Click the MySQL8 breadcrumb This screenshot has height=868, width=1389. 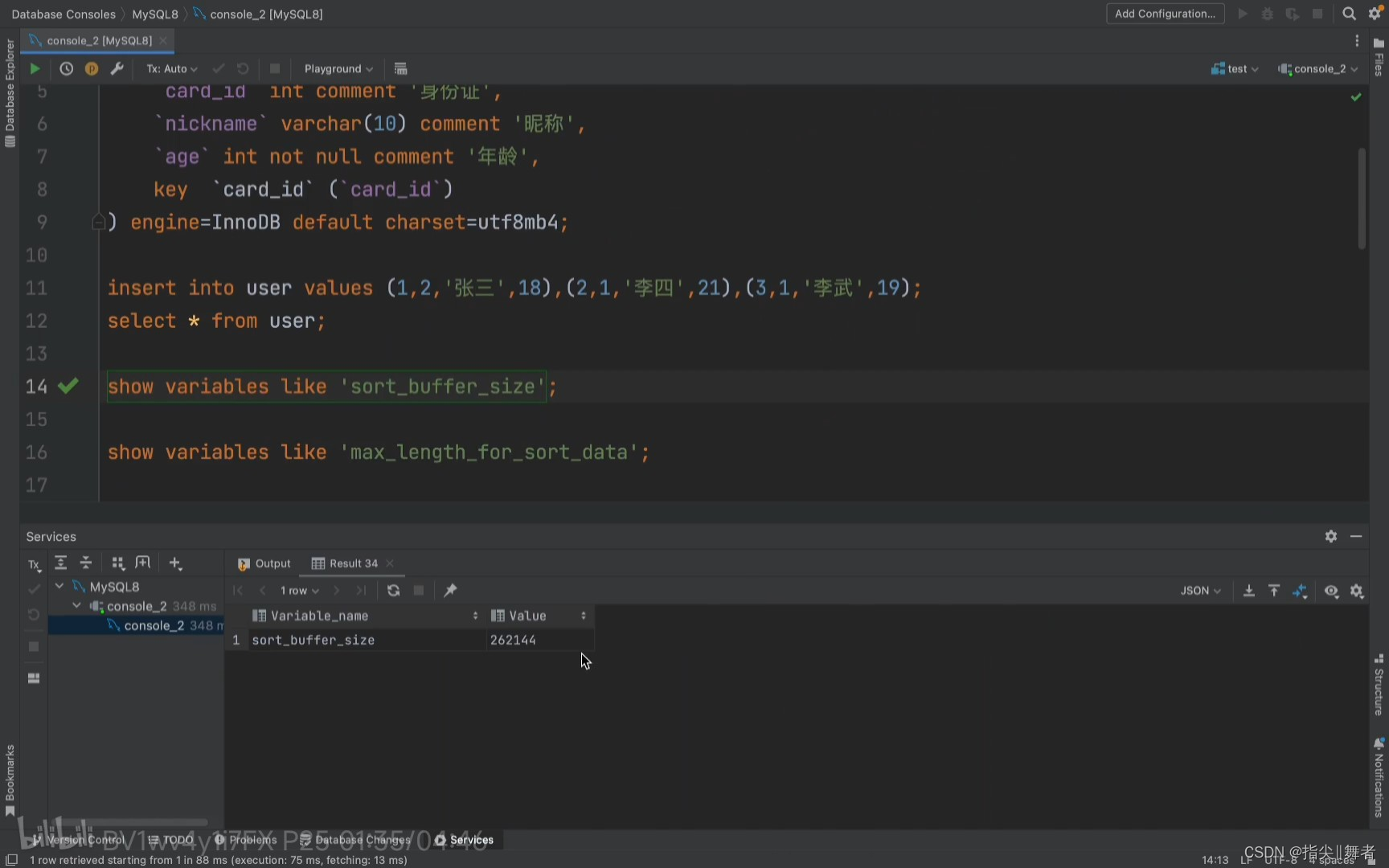point(155,14)
